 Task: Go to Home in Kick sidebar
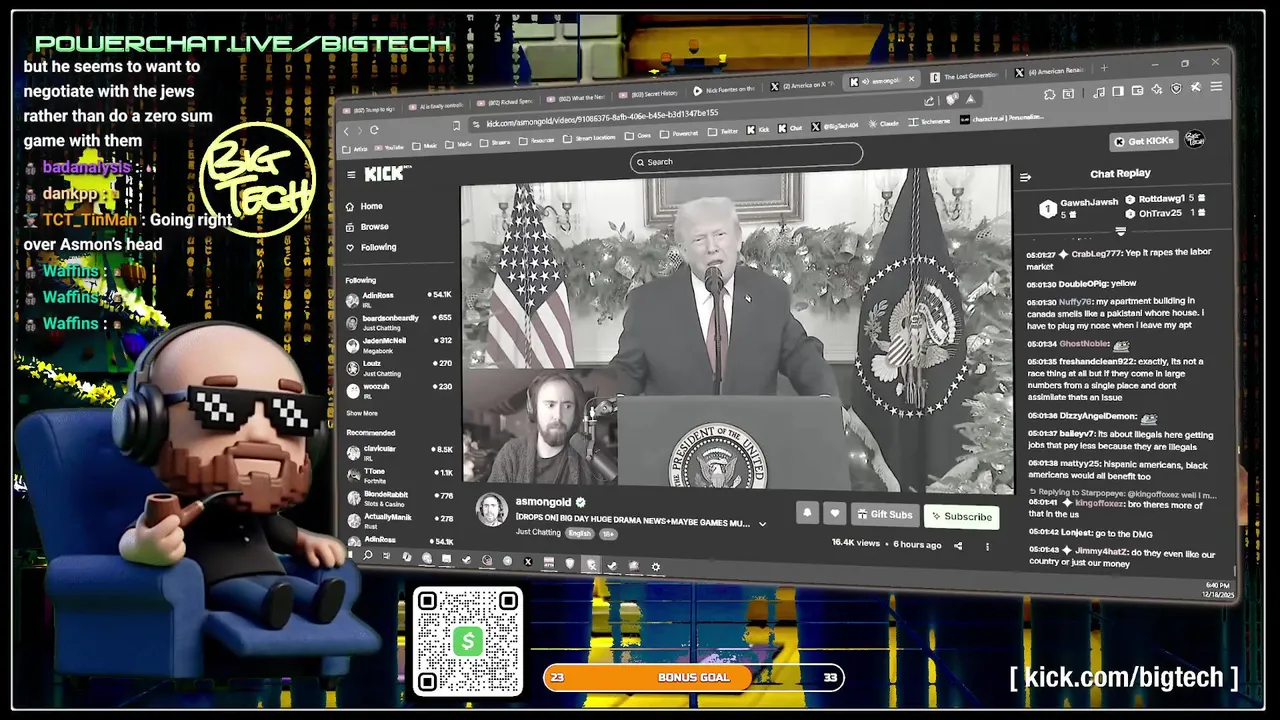(x=364, y=206)
